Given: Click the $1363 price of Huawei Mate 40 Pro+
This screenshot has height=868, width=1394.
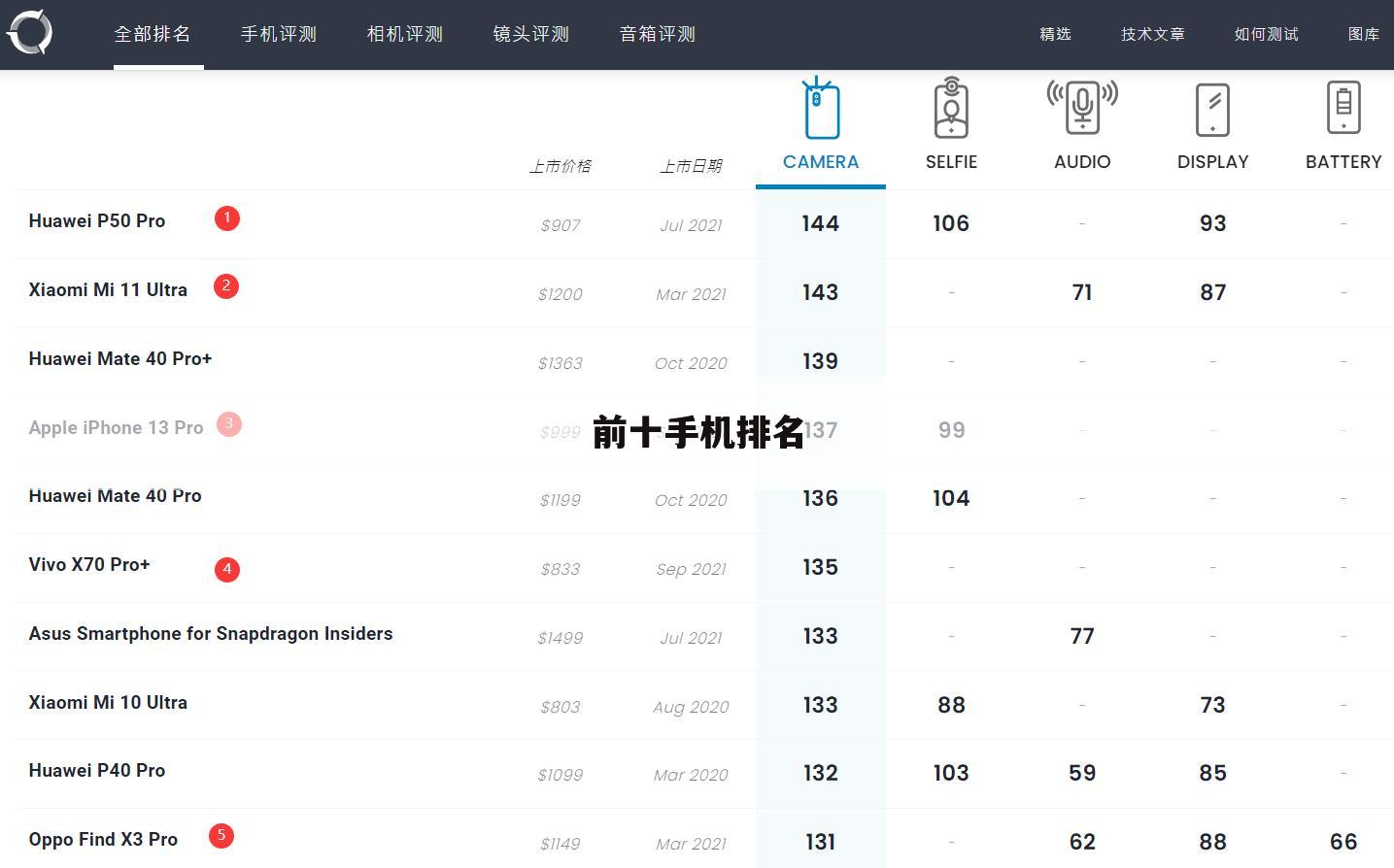Looking at the screenshot, I should (561, 363).
